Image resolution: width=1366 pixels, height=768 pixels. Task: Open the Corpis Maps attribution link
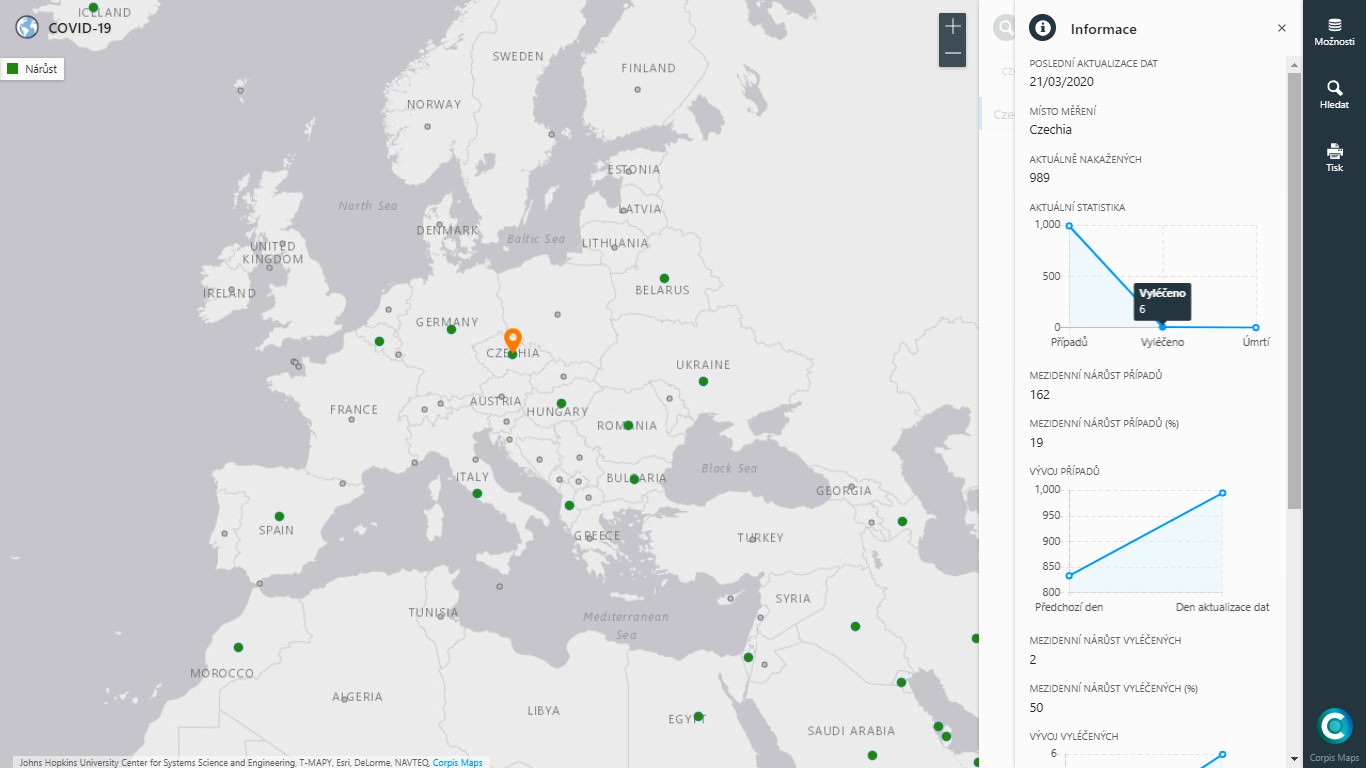(457, 763)
